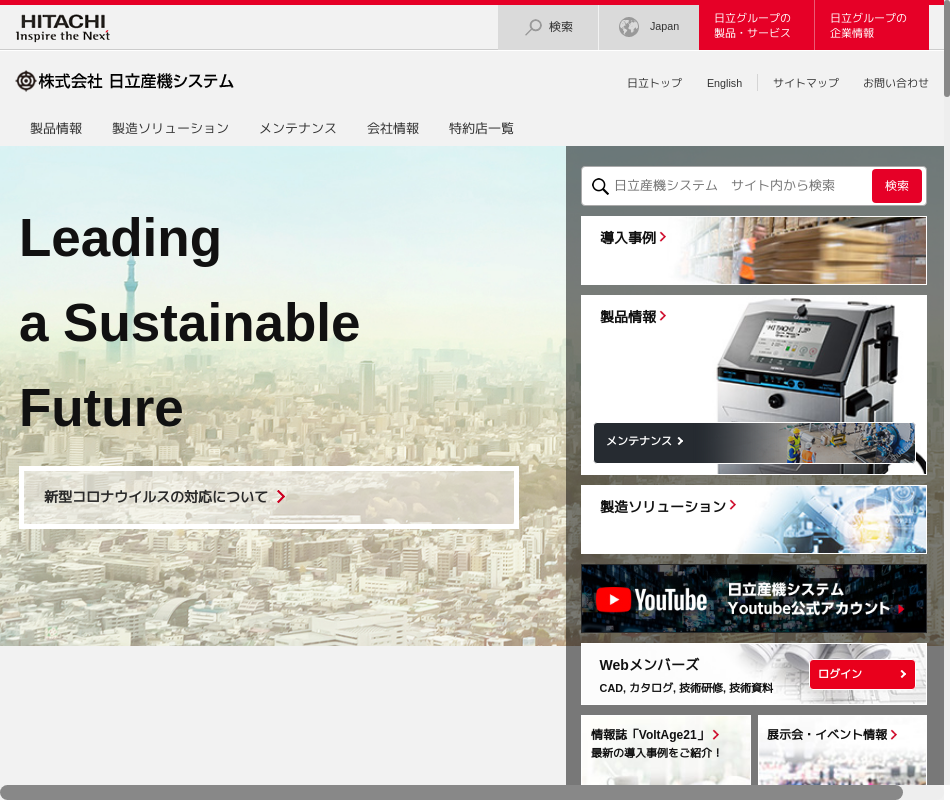Expand the メンテナンス navigation item

(297, 128)
